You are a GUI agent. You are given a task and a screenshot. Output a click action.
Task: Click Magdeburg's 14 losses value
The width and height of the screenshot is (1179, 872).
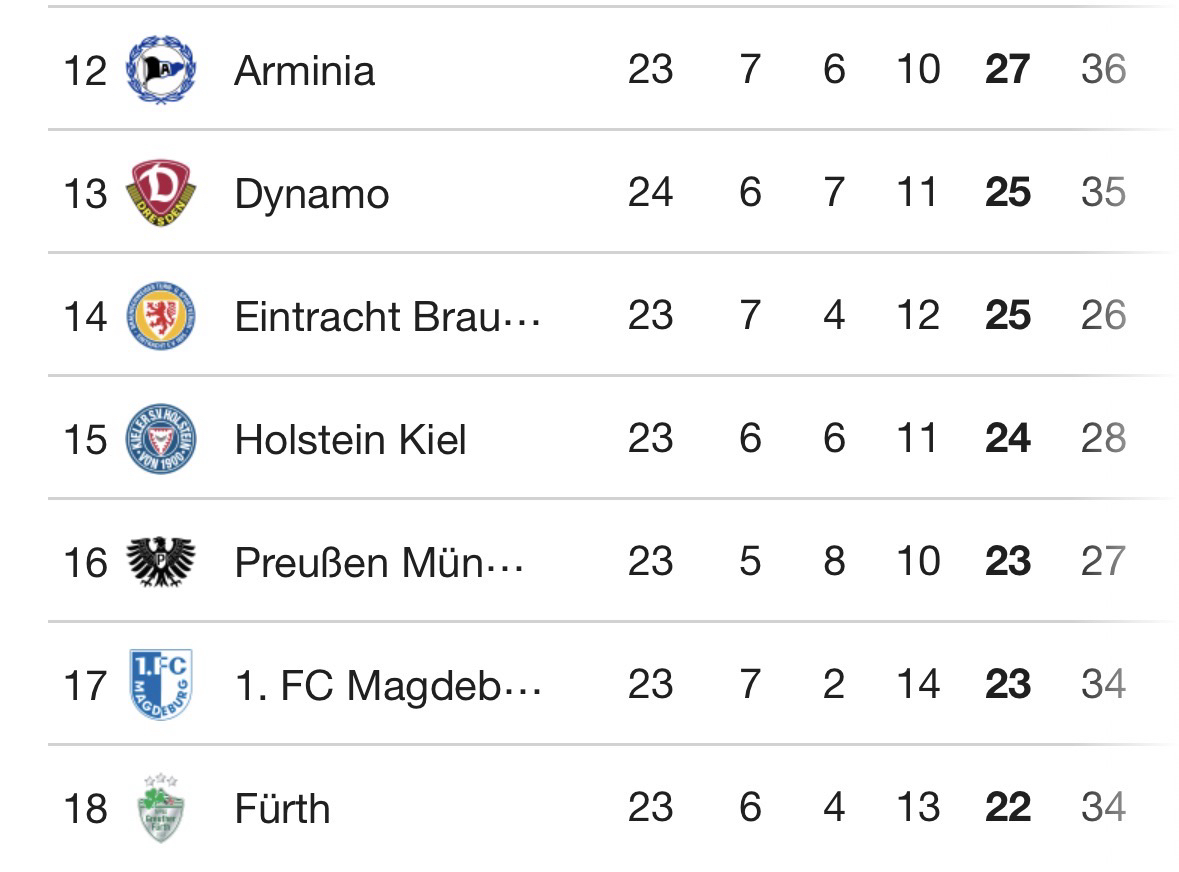point(918,685)
